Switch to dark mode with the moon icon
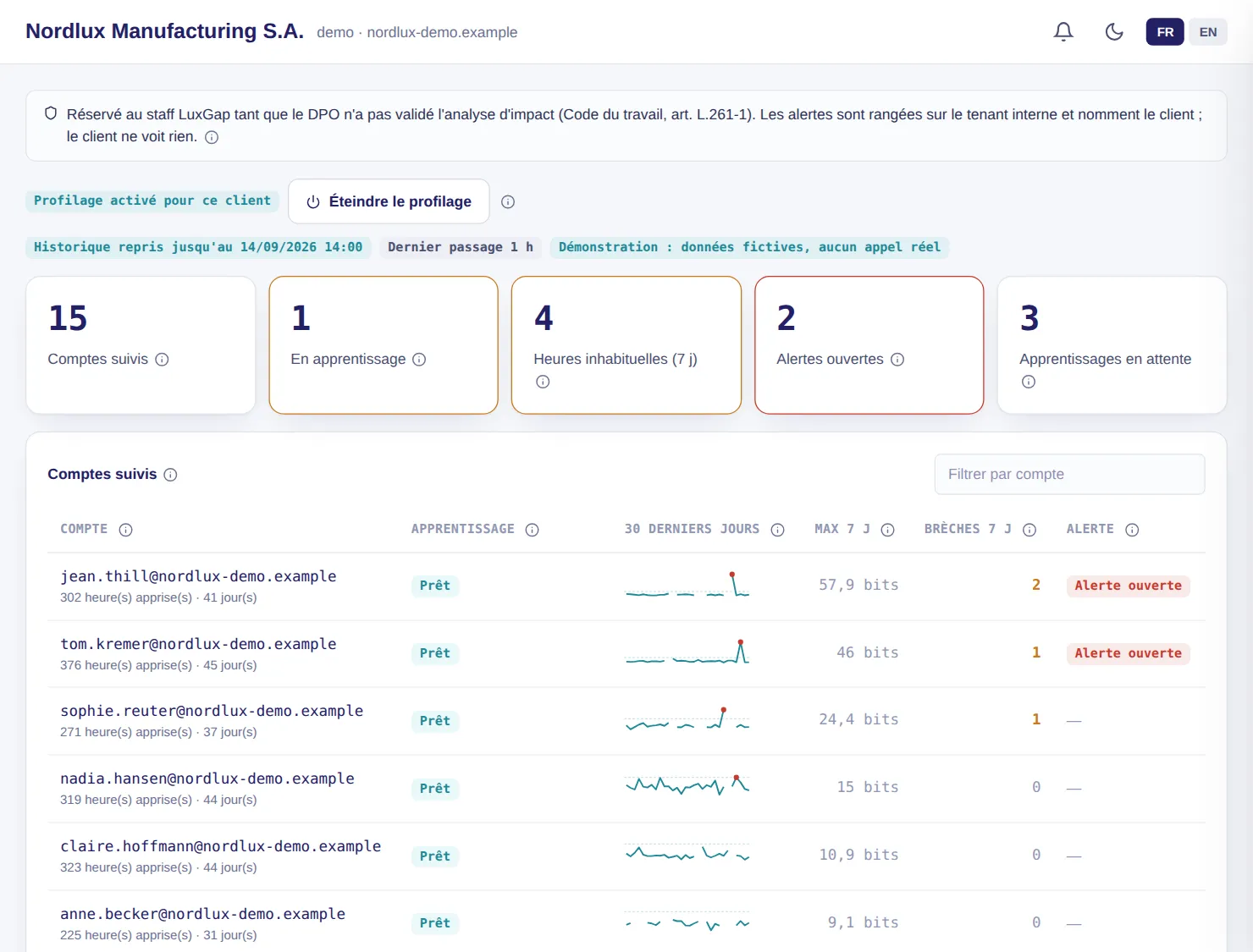This screenshot has width=1253, height=952. click(x=1114, y=32)
